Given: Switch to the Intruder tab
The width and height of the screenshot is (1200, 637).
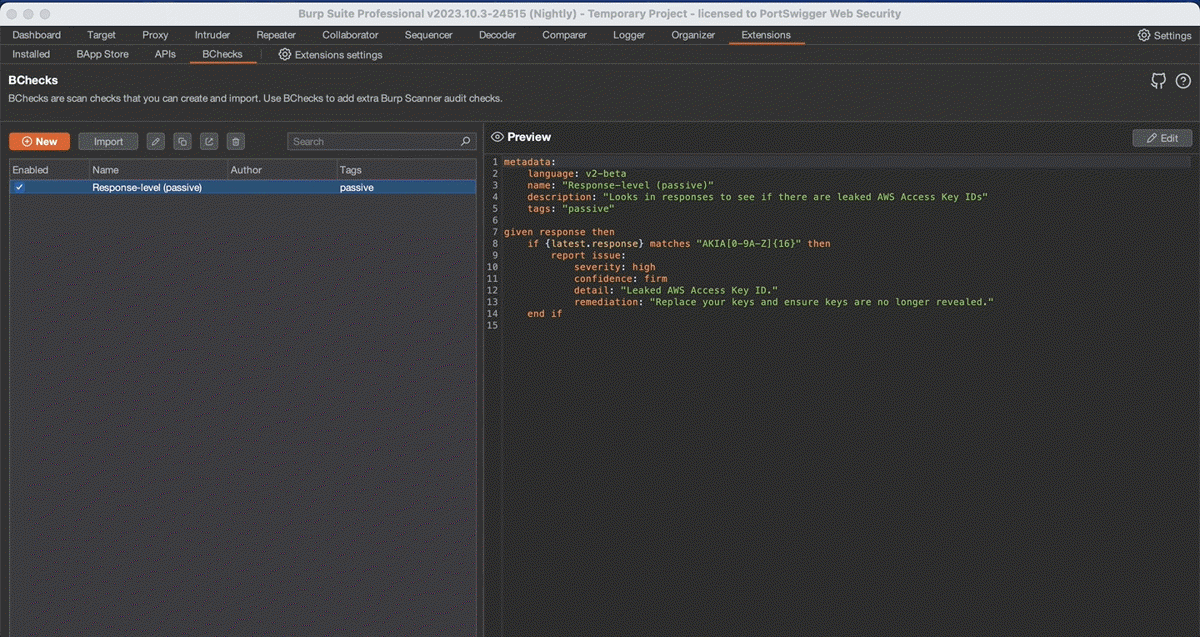Looking at the screenshot, I should click(x=212, y=35).
